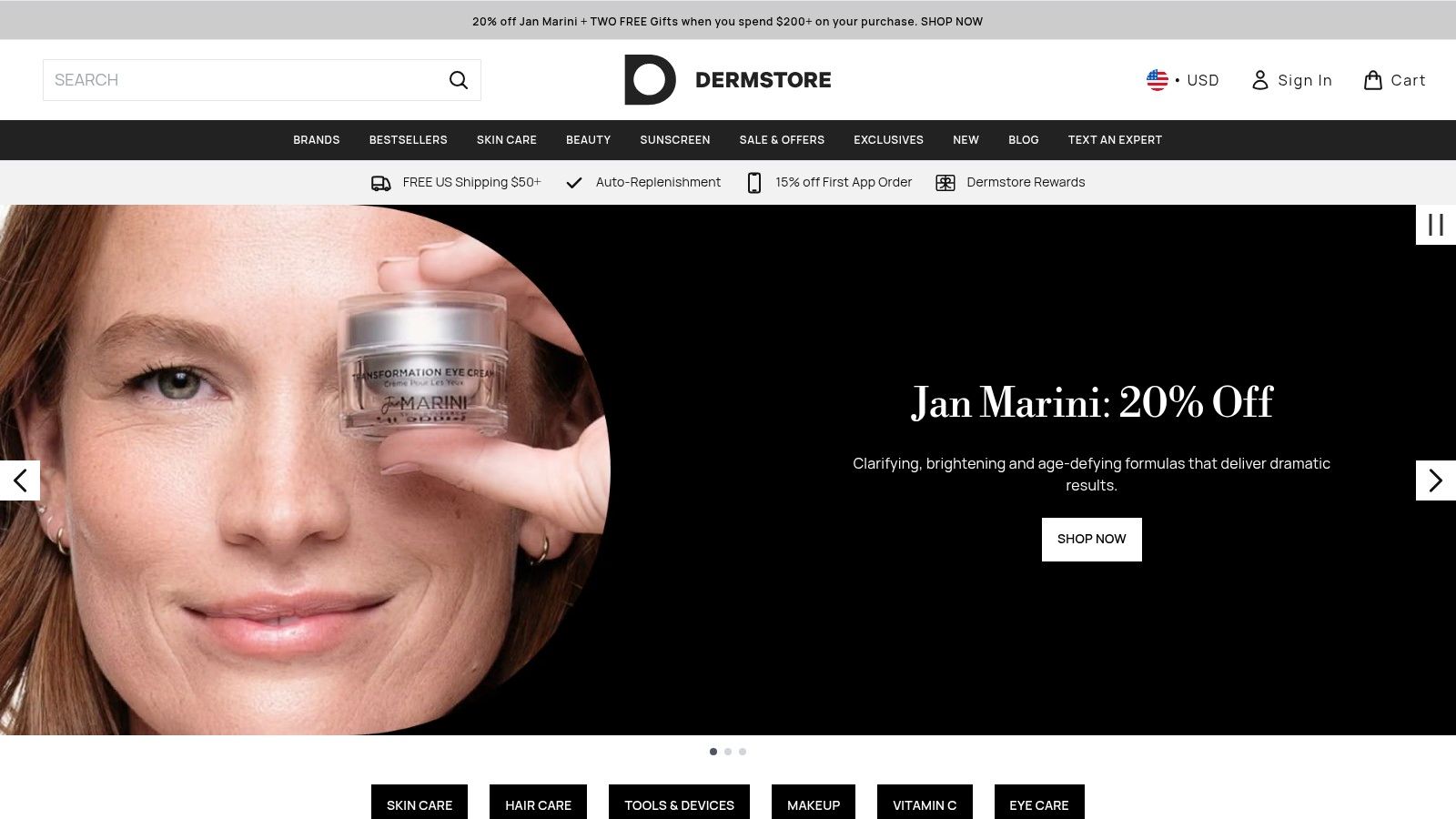Open the Dermstore logo home link
1456x819 pixels.
(727, 80)
